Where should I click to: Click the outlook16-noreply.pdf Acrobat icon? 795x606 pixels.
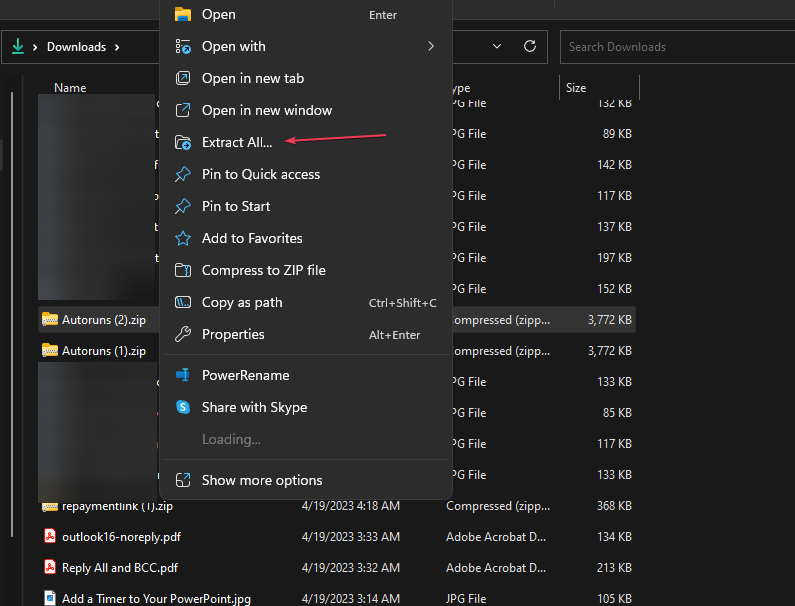pyautogui.click(x=50, y=537)
